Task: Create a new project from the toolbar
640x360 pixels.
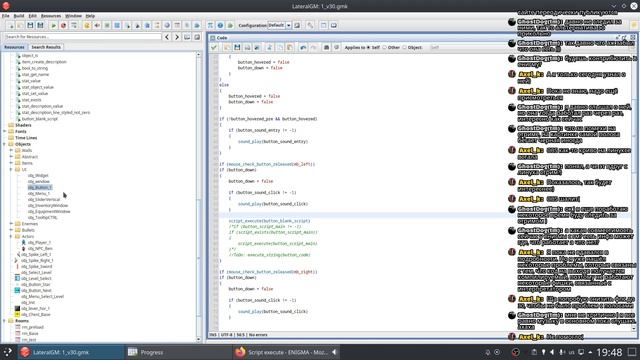Action: click(11, 25)
